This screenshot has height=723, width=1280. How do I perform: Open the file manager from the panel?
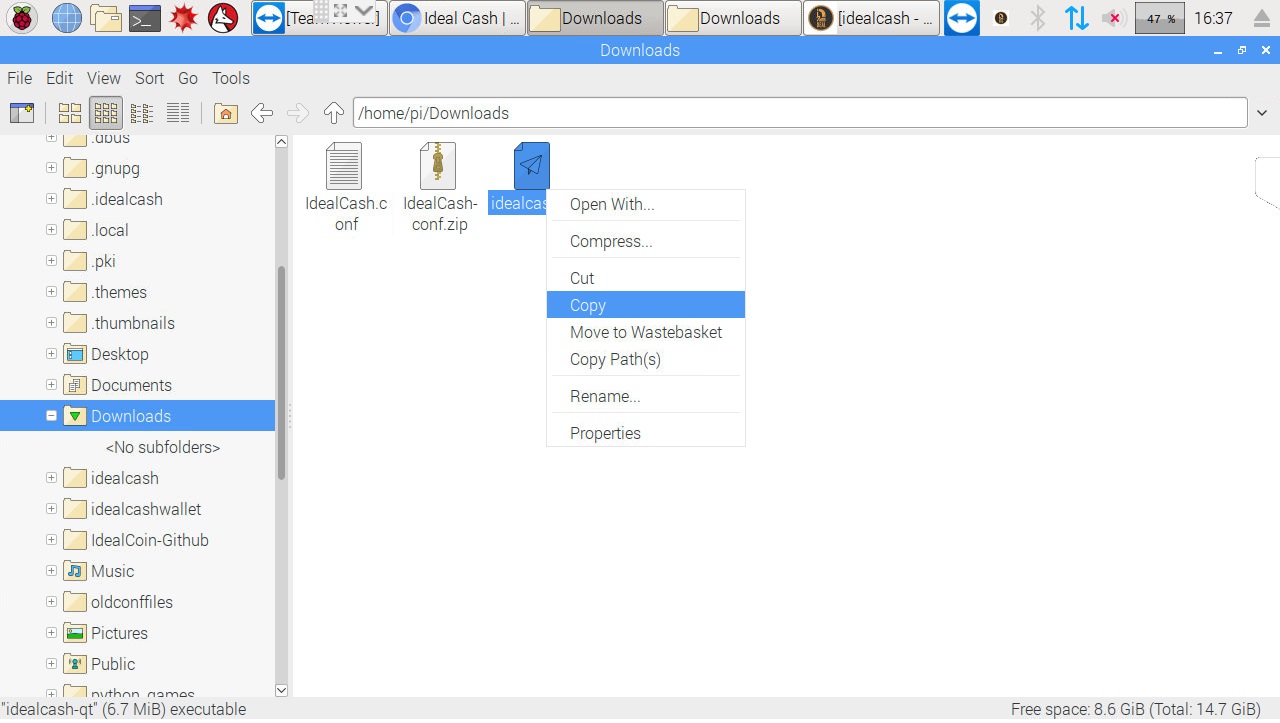[105, 18]
